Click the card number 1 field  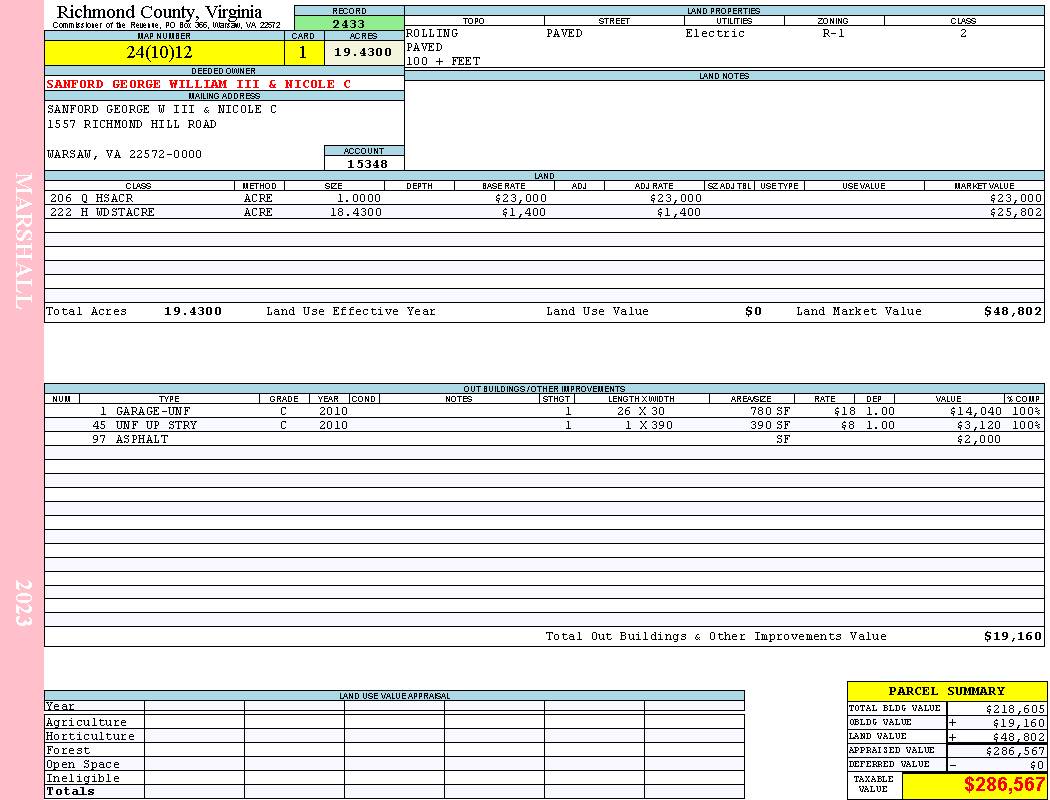[303, 52]
